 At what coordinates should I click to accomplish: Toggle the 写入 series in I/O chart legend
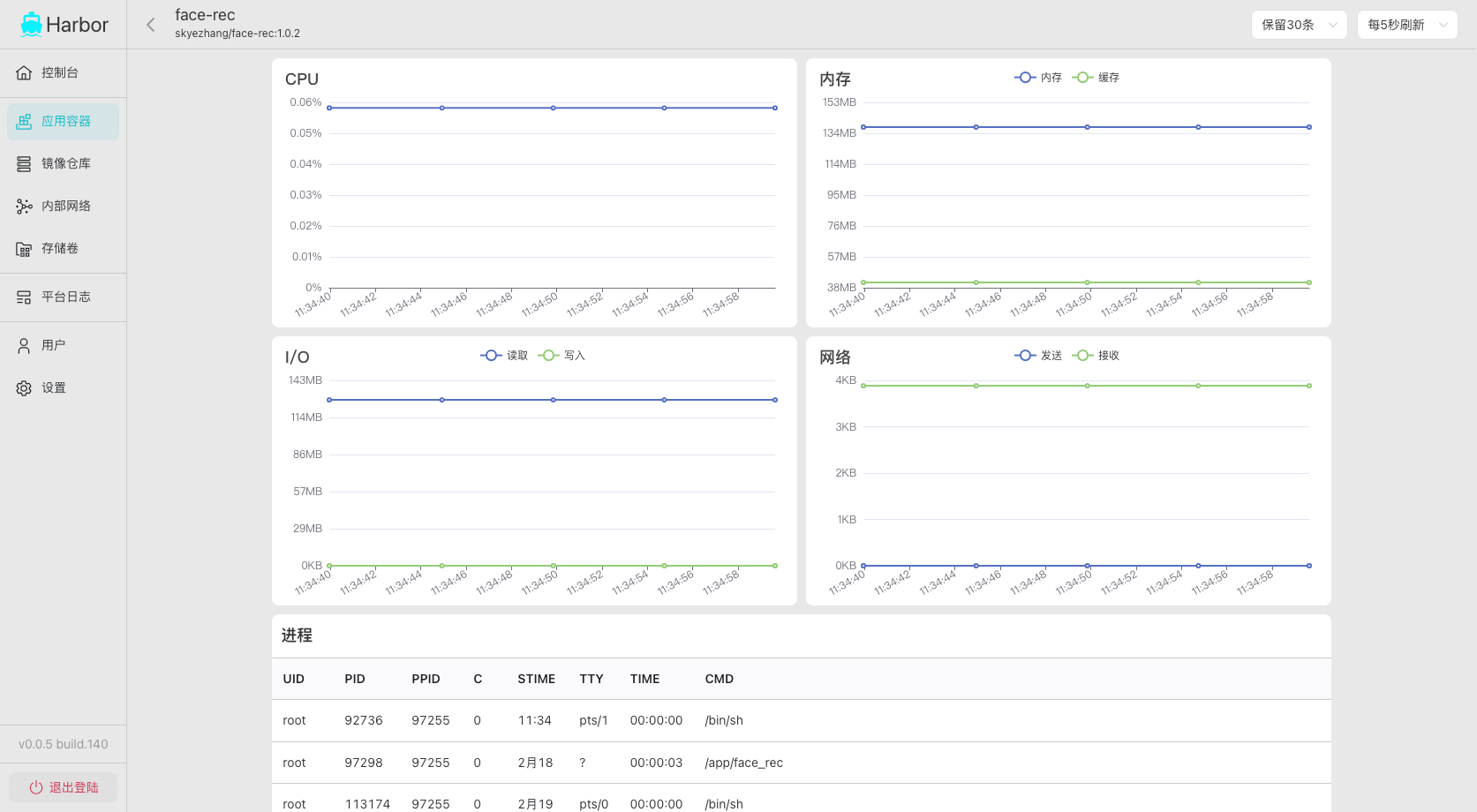coord(561,356)
